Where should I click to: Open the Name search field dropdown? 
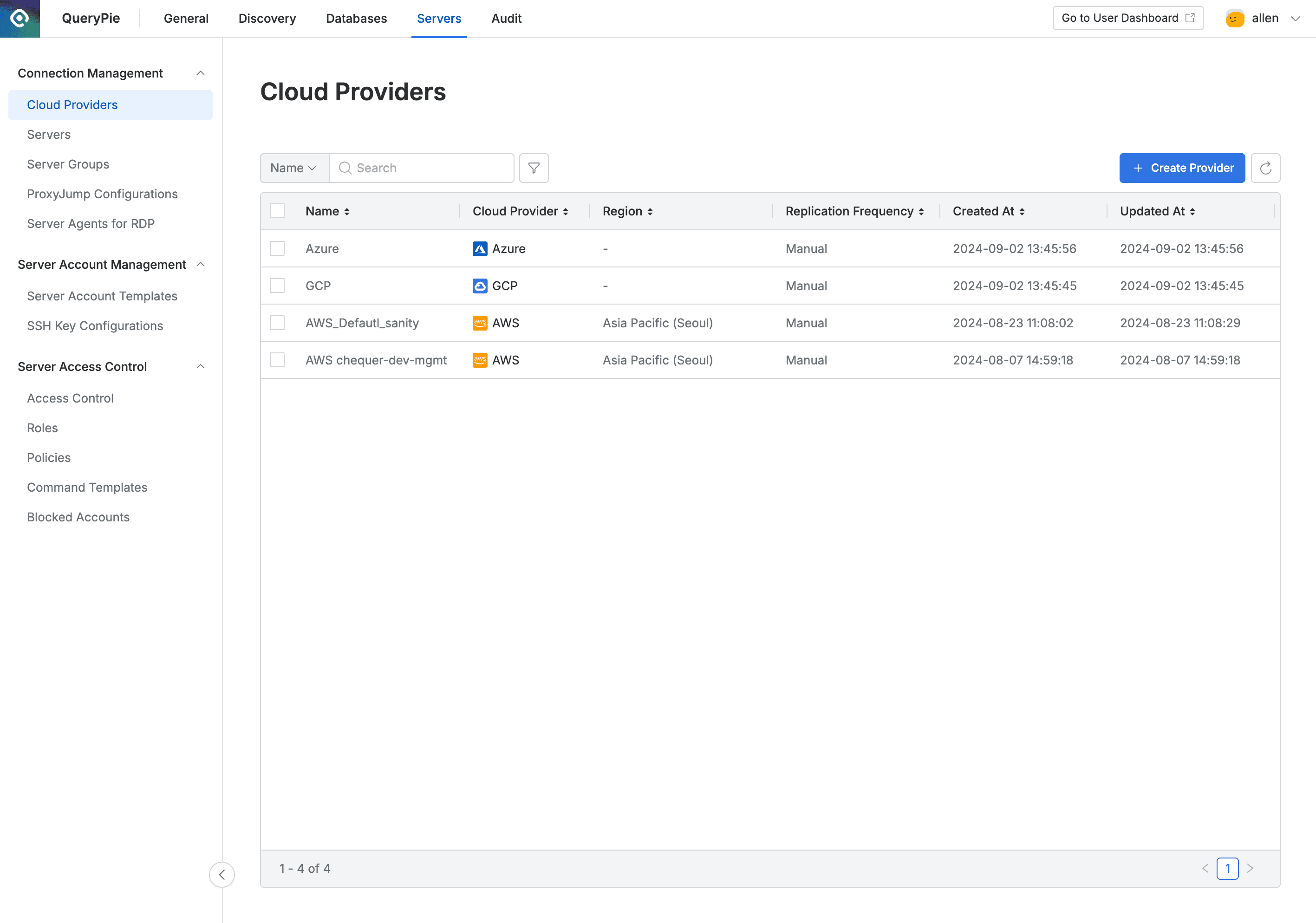pos(293,168)
